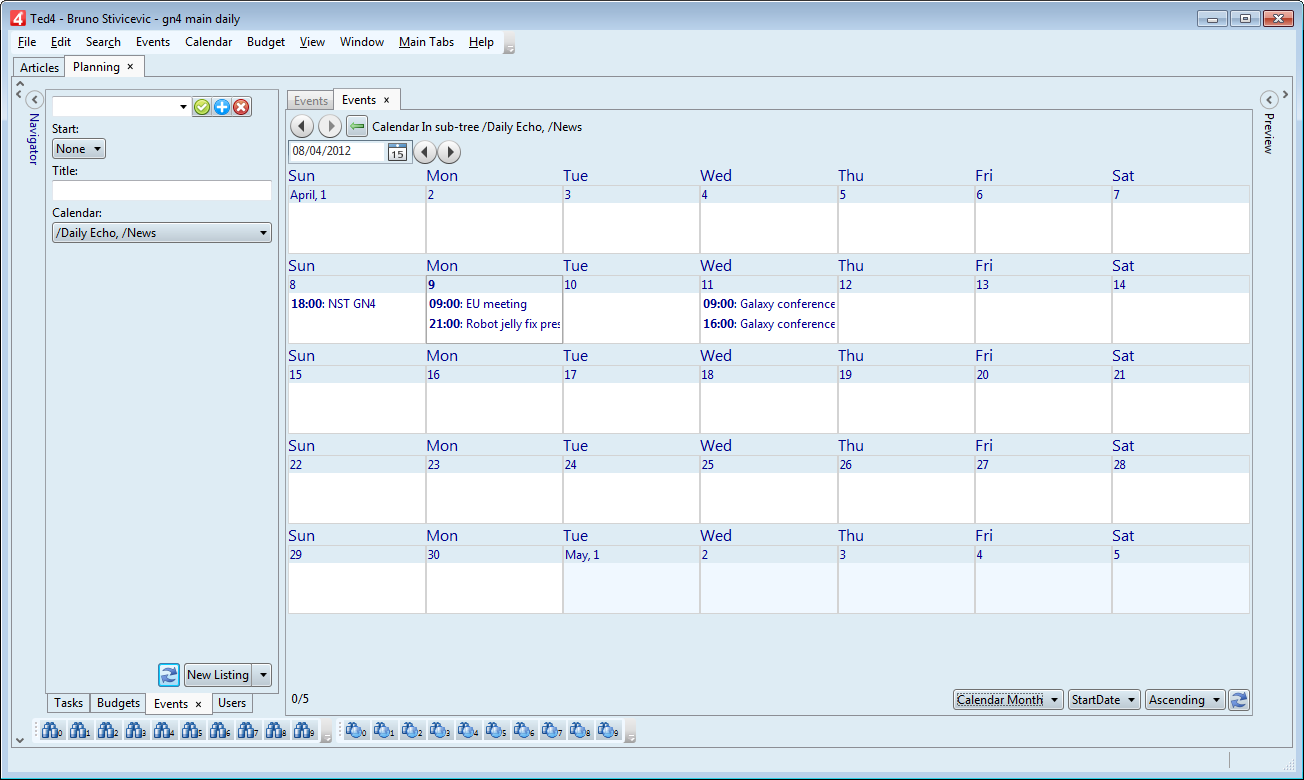This screenshot has height=780, width=1304.
Task: Go to previous period arrow beside date picker
Action: (425, 152)
